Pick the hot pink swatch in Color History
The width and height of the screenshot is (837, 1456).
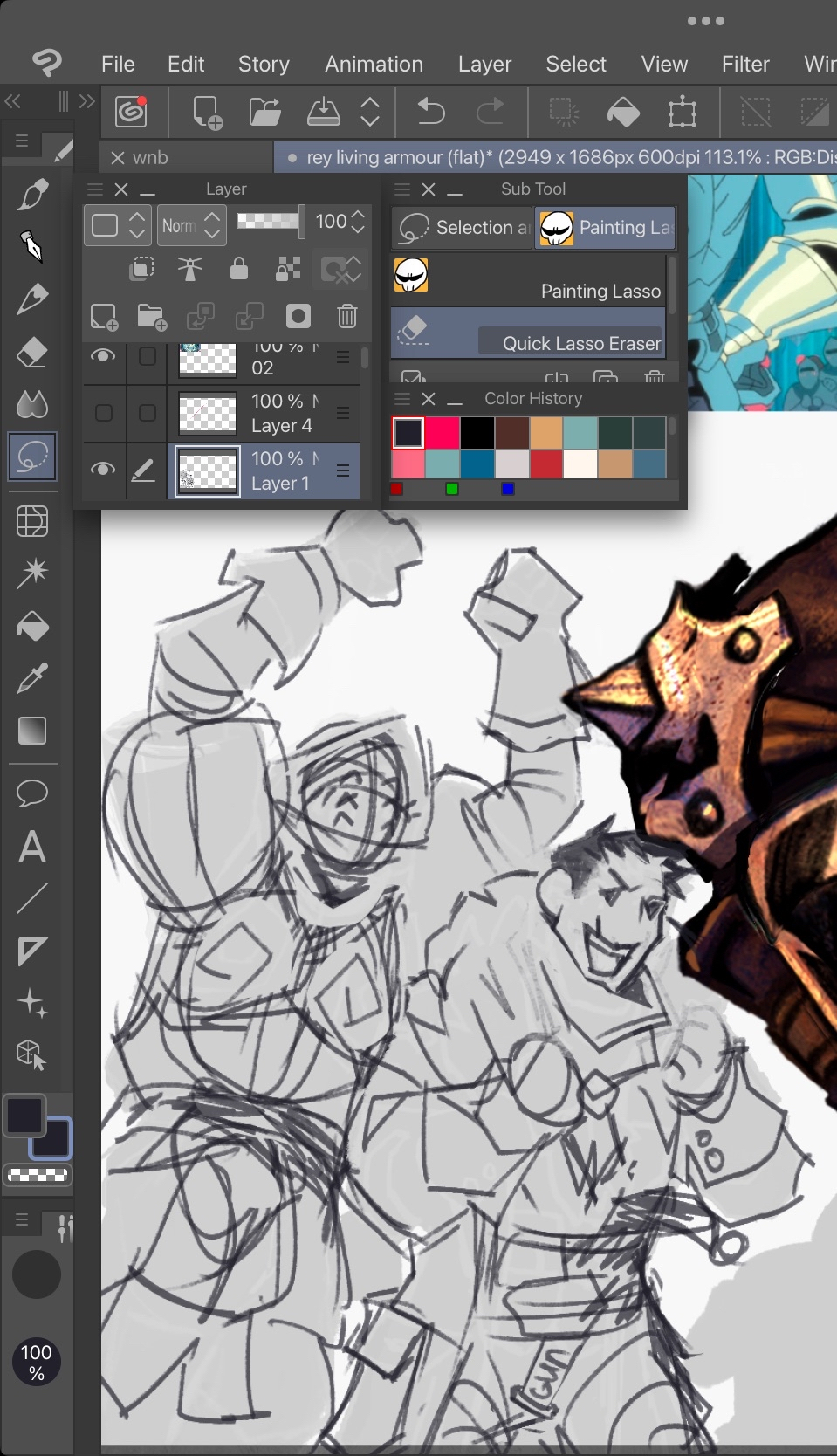point(443,433)
